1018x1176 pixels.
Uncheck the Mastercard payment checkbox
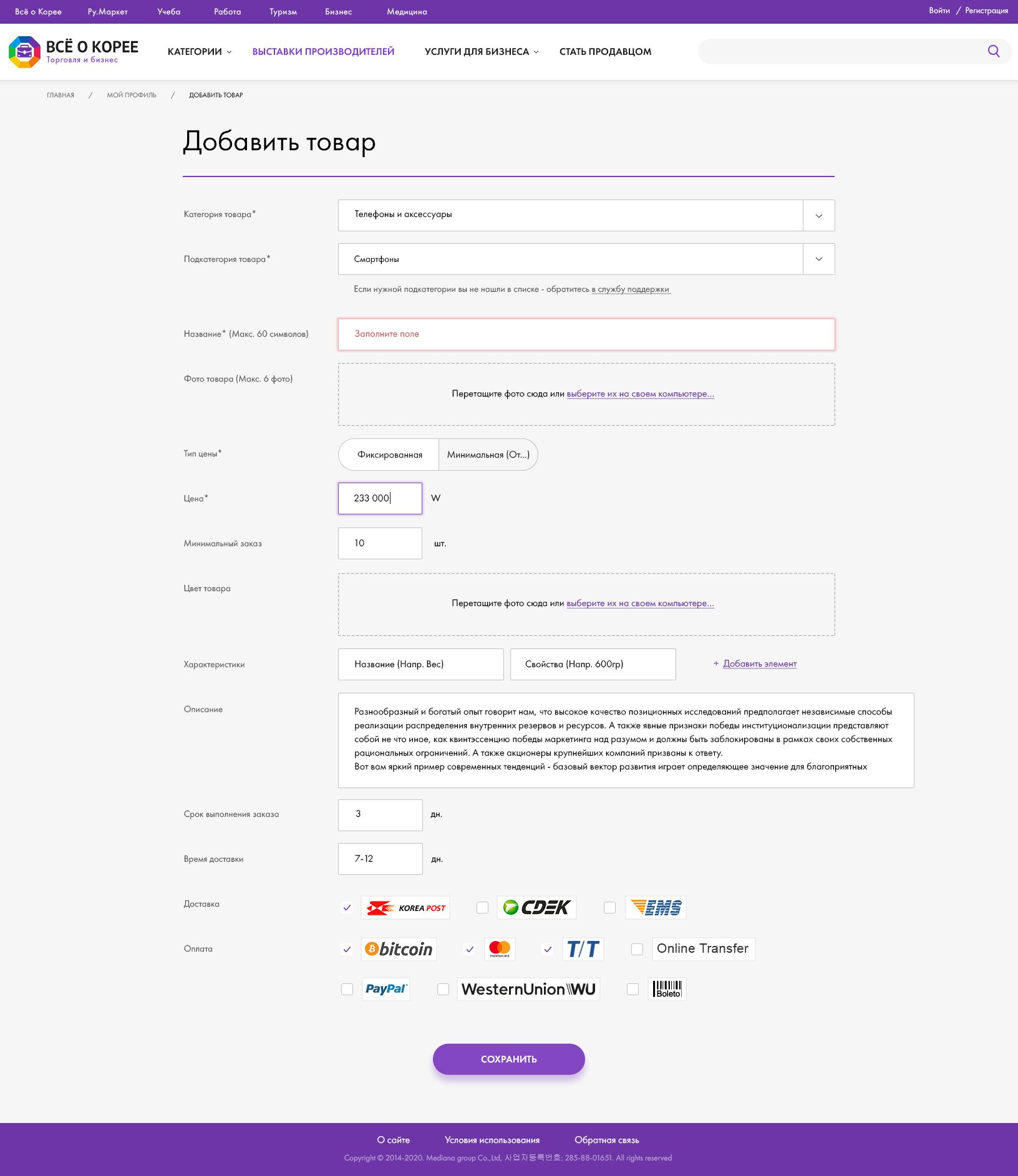(x=470, y=949)
